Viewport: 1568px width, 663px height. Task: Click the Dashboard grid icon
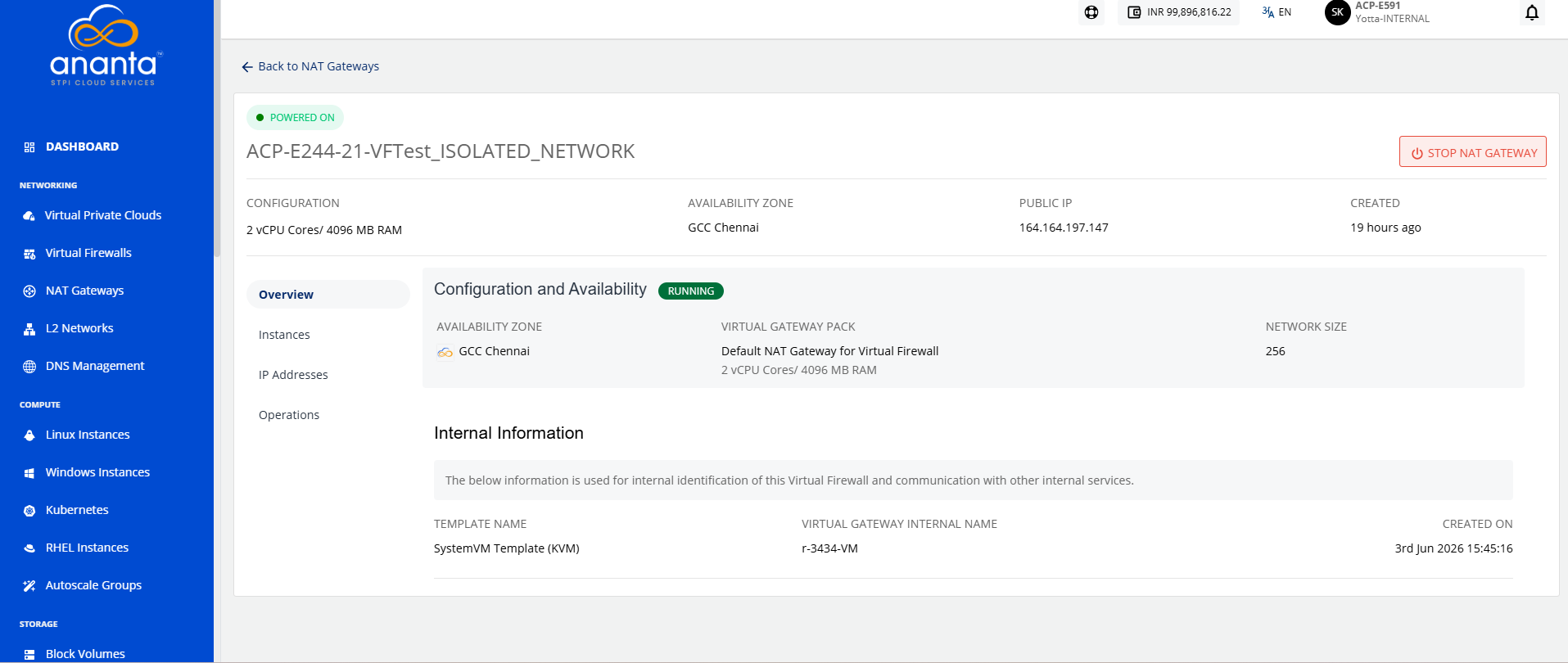[29, 147]
